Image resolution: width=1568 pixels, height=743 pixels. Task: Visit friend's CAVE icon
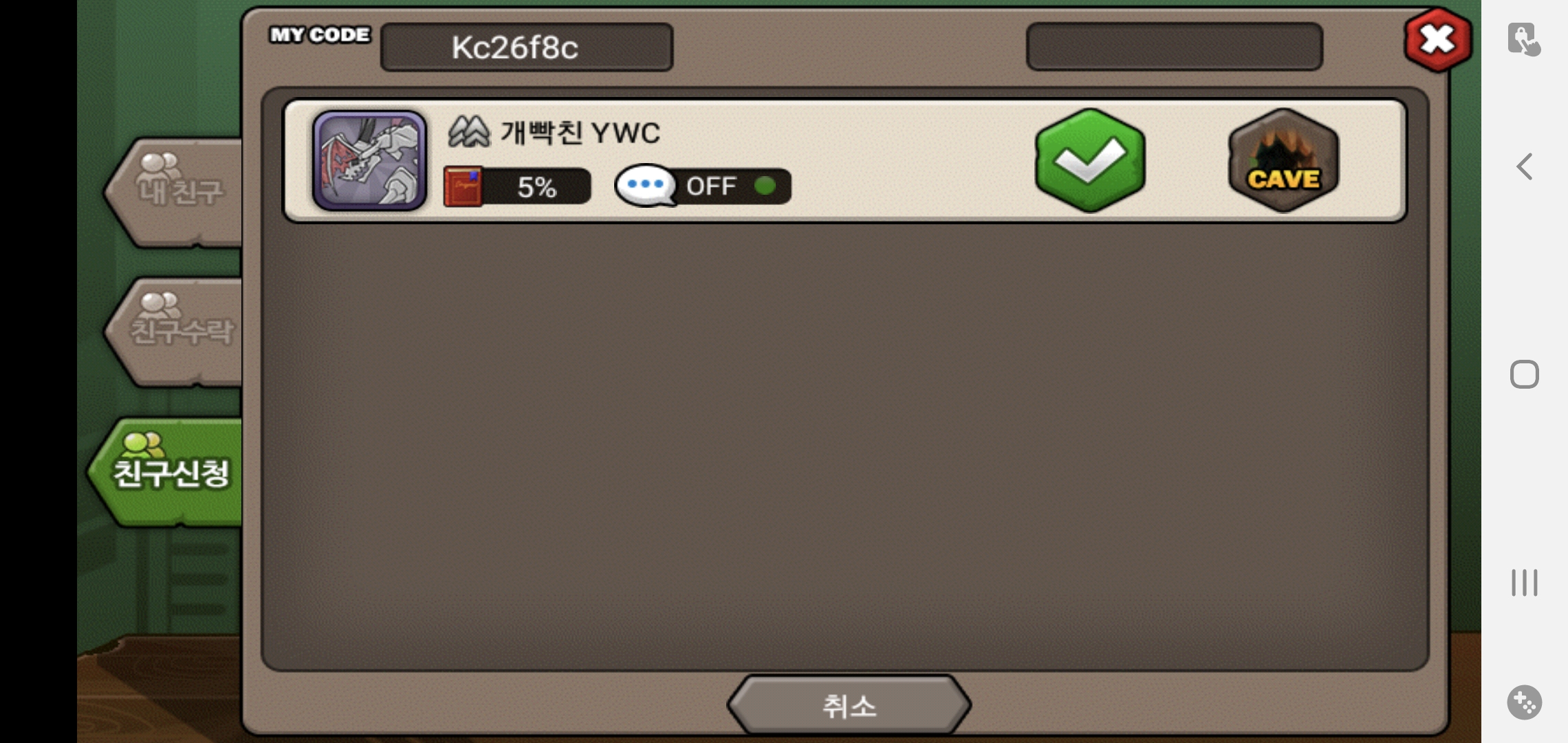(x=1283, y=160)
